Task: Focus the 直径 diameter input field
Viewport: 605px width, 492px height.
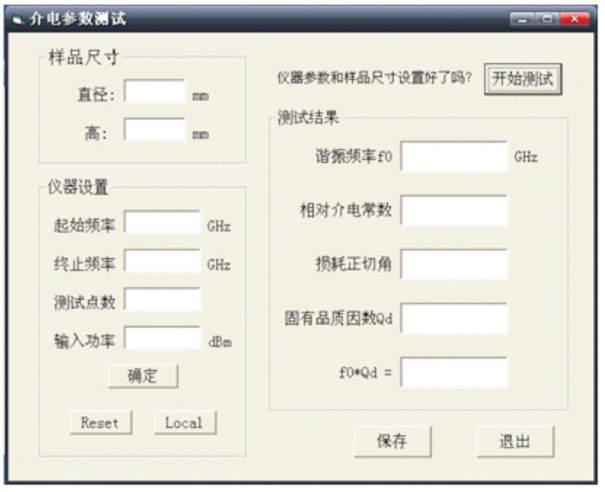Action: click(155, 93)
